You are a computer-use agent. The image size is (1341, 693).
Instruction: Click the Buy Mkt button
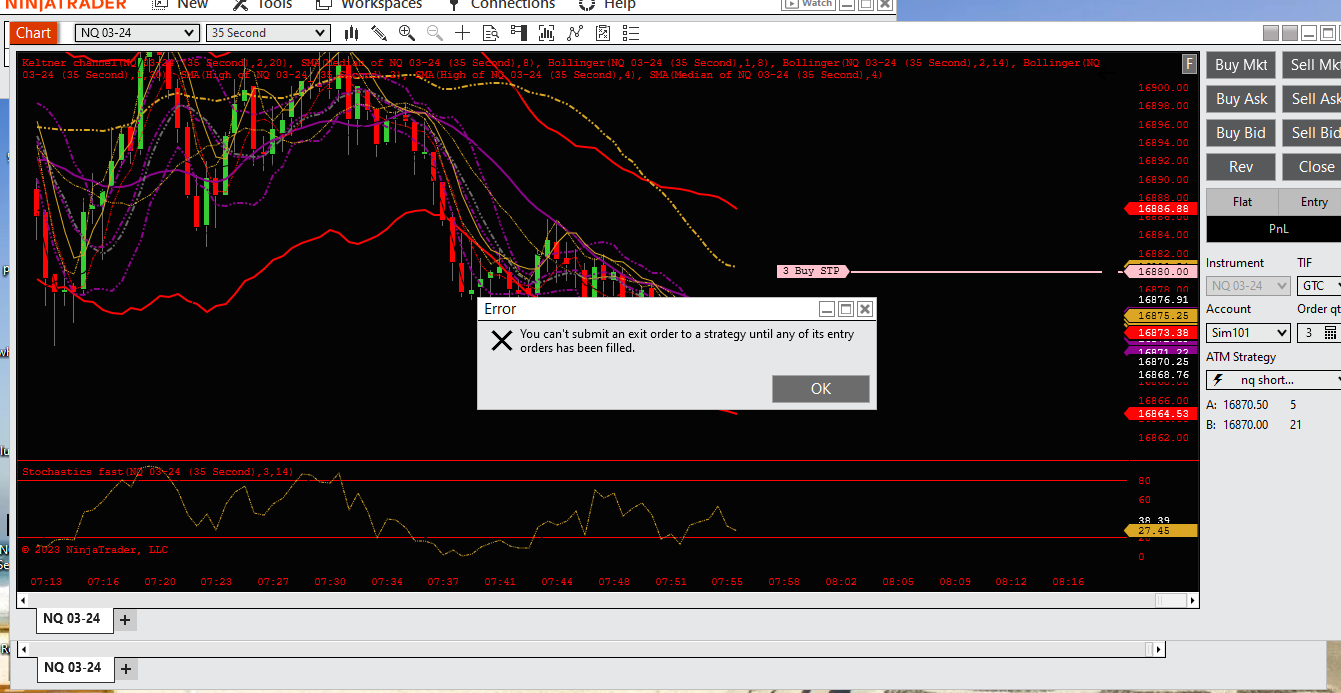tap(1241, 65)
